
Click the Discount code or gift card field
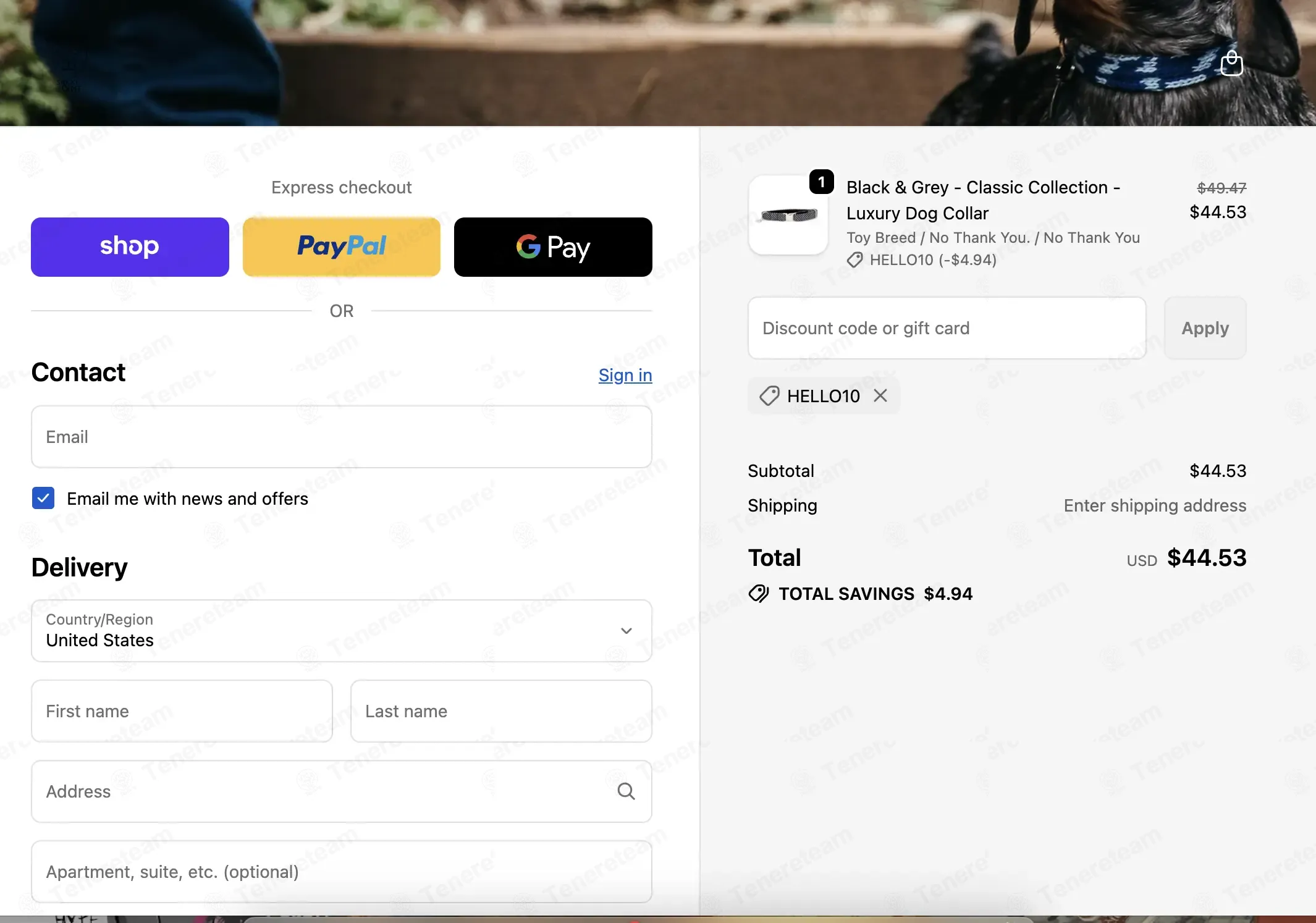[x=947, y=328]
